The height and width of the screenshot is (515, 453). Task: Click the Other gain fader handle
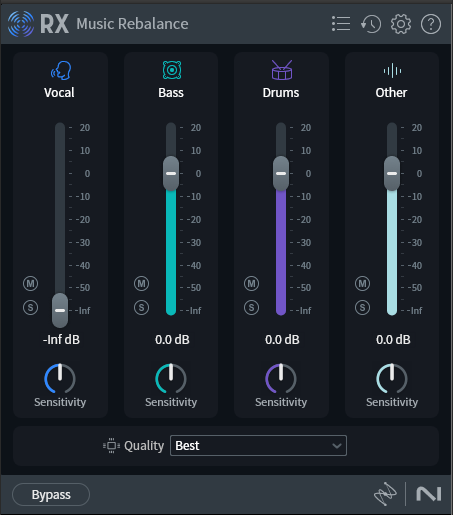coord(392,173)
